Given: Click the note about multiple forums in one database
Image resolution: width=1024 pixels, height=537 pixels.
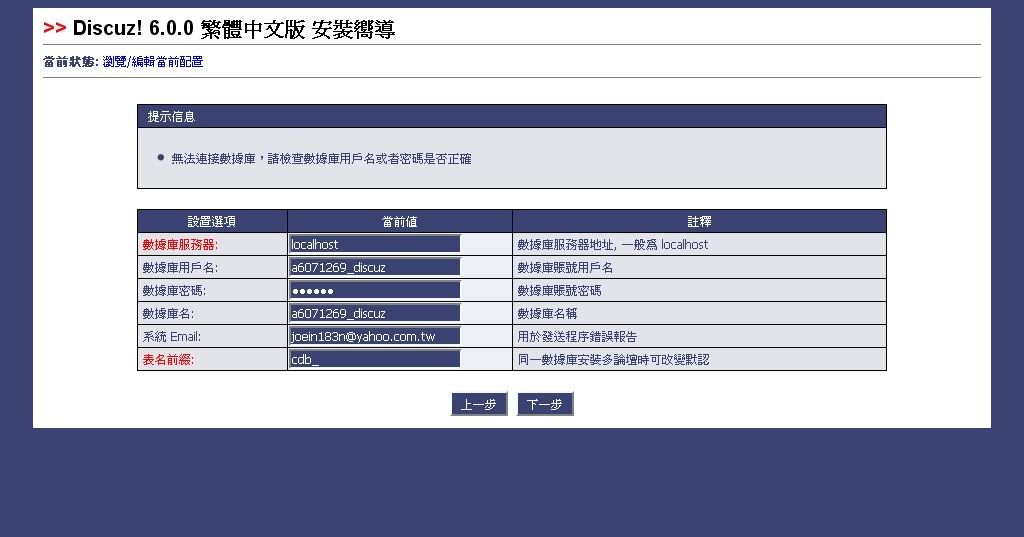Looking at the screenshot, I should pos(613,359).
